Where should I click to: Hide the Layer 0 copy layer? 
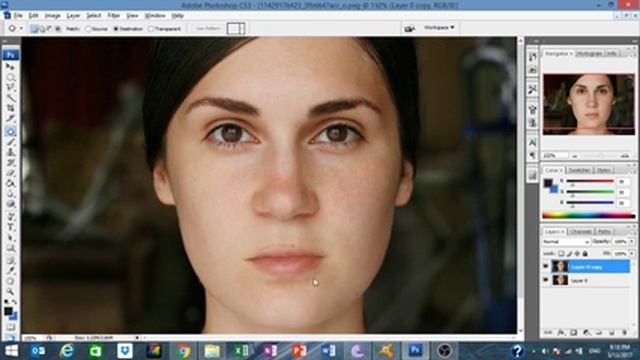pos(546,267)
